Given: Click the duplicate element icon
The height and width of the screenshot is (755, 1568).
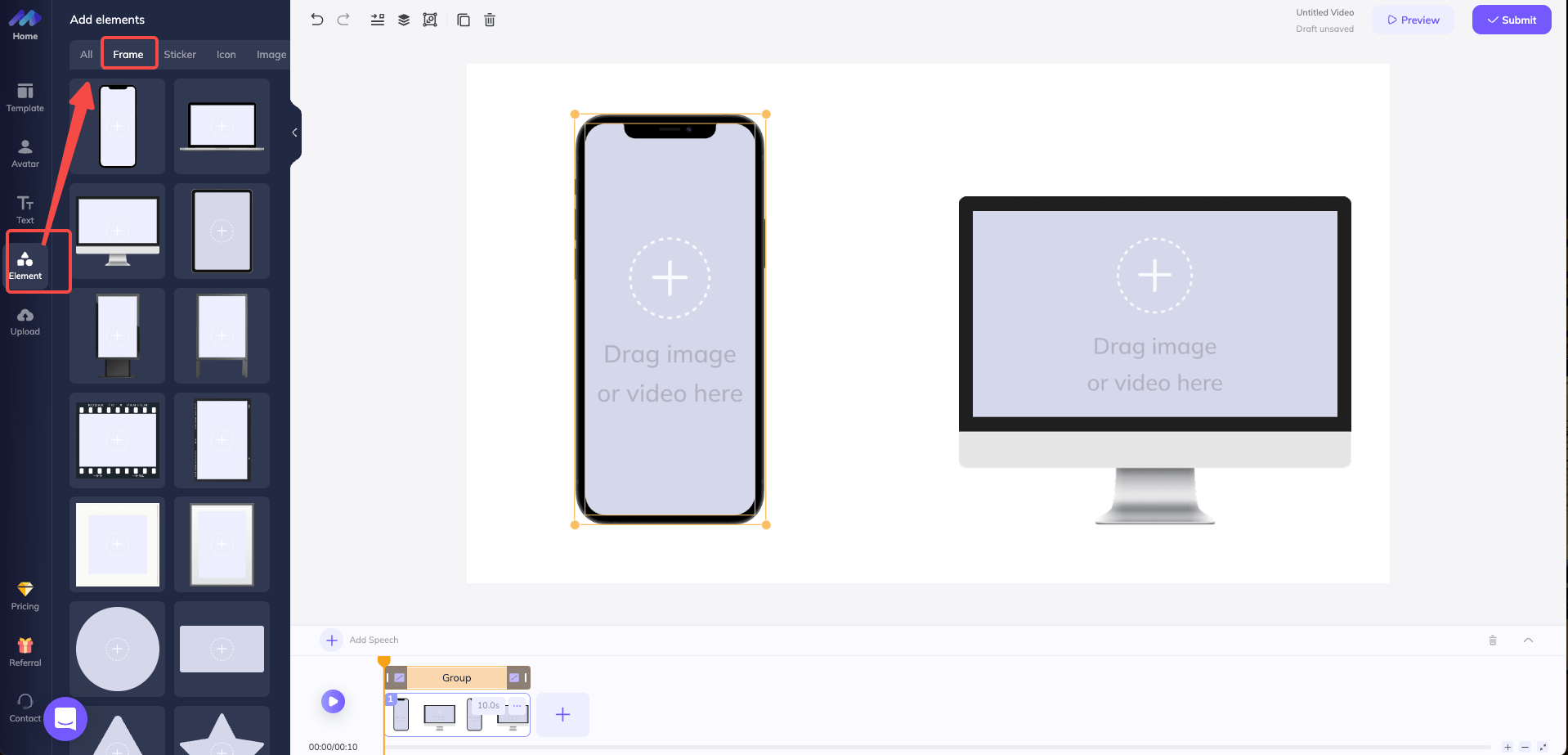Looking at the screenshot, I should 464,20.
